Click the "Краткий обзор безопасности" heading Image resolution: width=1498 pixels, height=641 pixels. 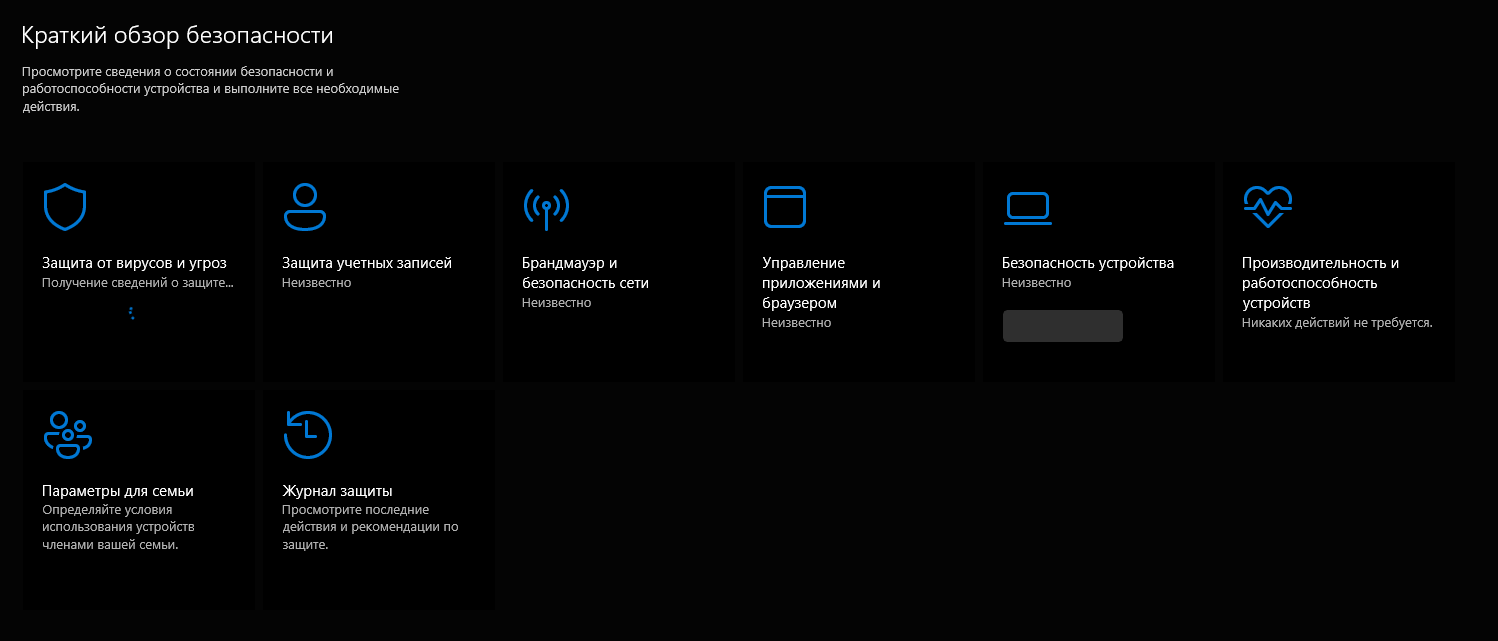(x=177, y=36)
